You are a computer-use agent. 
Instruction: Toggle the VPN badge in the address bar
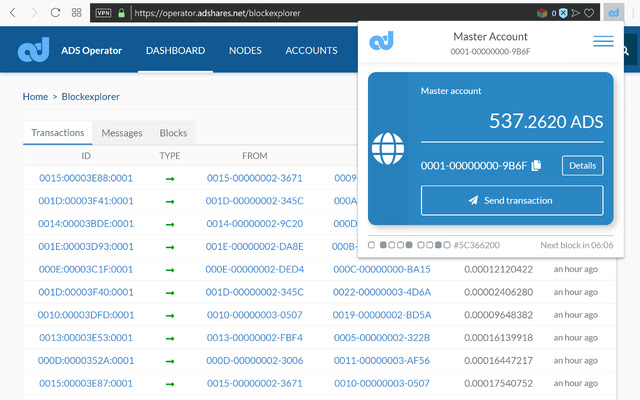[x=104, y=13]
